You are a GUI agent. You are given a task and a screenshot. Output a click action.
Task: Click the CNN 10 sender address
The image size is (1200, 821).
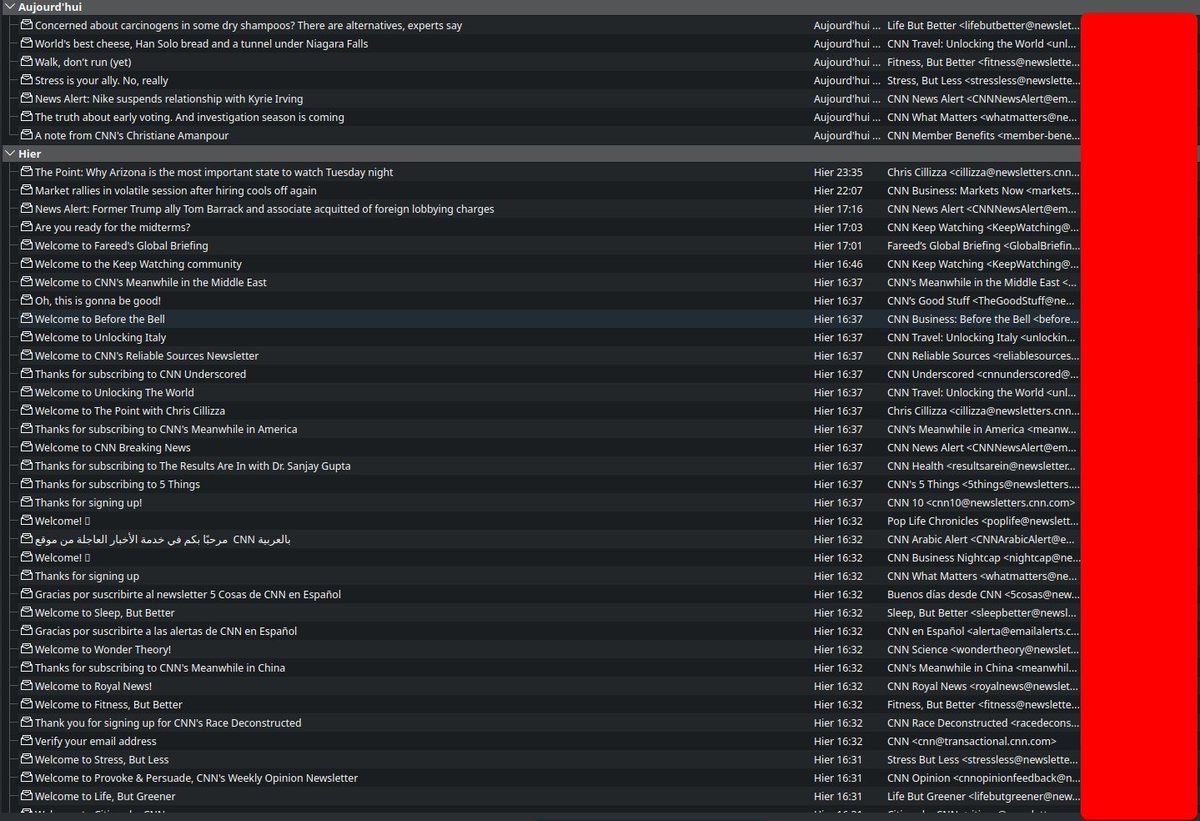pos(981,503)
